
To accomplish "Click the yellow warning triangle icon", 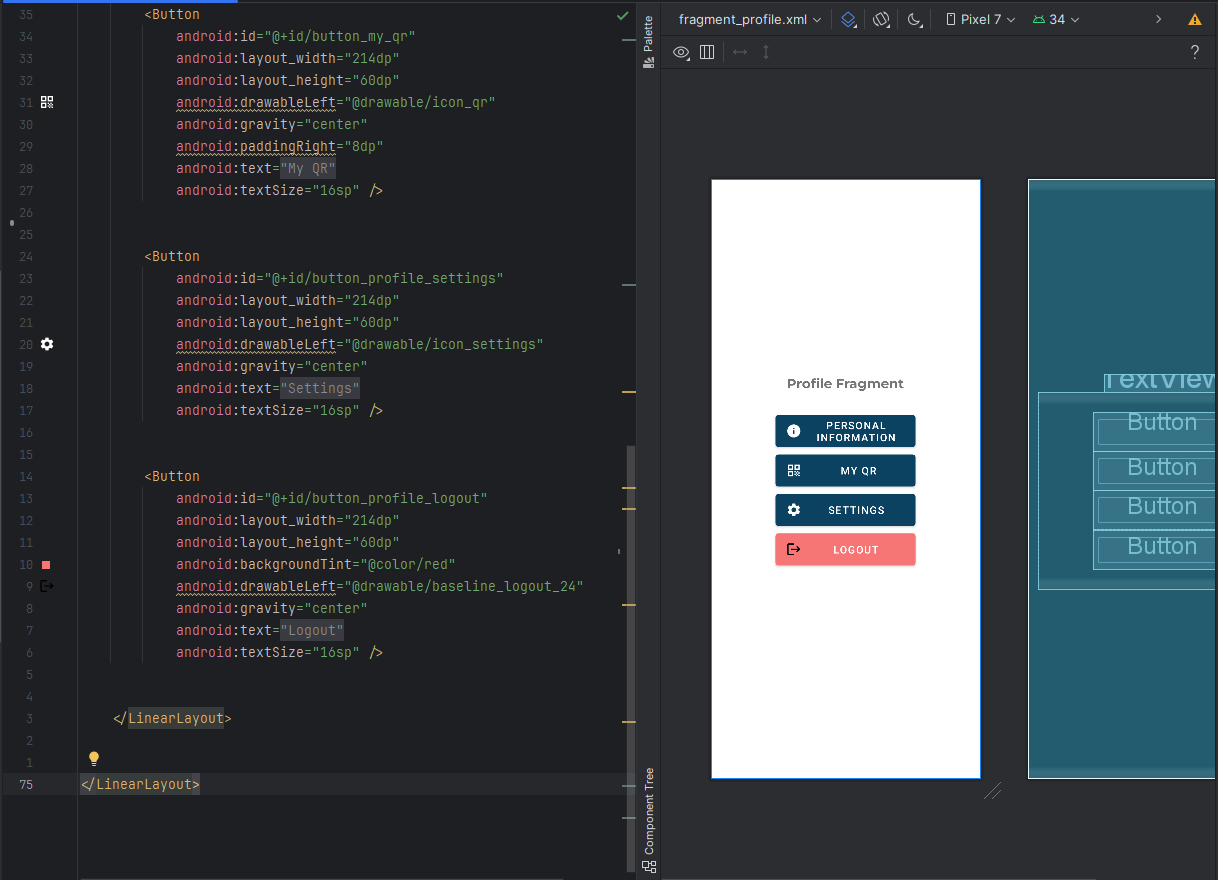I will pos(1195,19).
